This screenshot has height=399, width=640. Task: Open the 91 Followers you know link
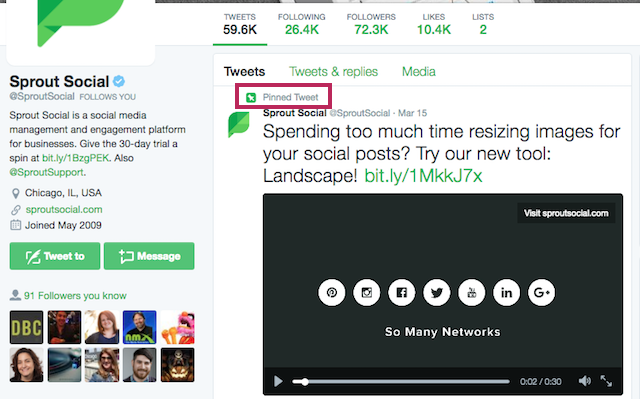tap(75, 296)
